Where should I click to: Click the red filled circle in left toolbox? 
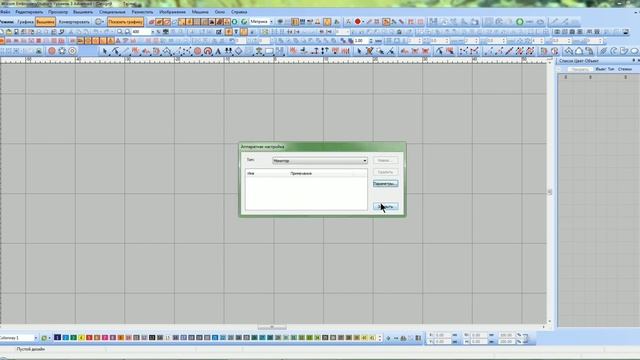point(52,51)
